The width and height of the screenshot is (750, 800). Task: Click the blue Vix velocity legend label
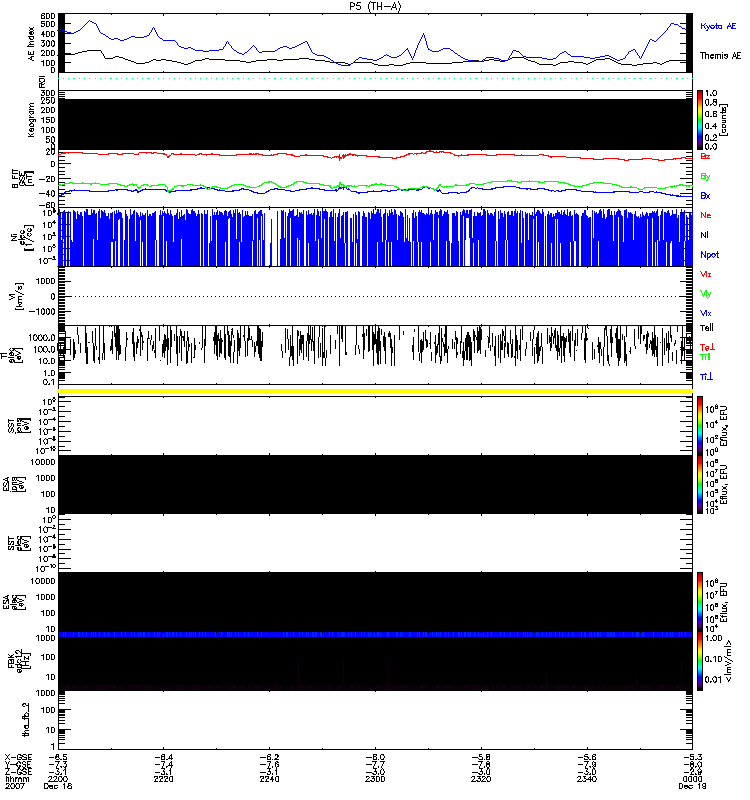[x=706, y=313]
